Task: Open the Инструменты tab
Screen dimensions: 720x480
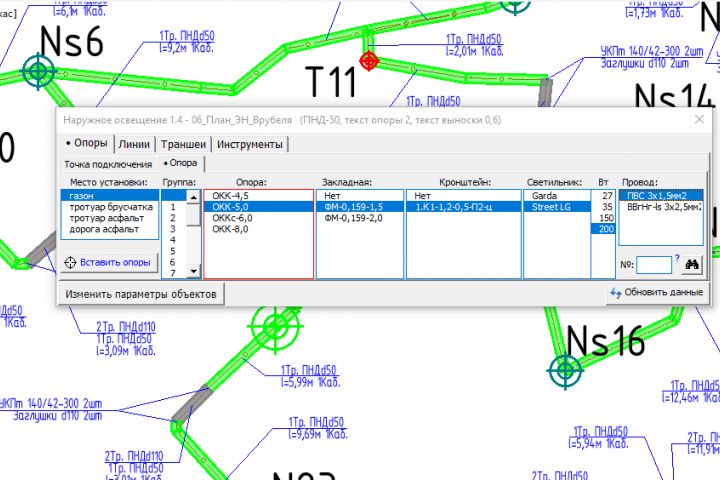Action: coord(249,144)
